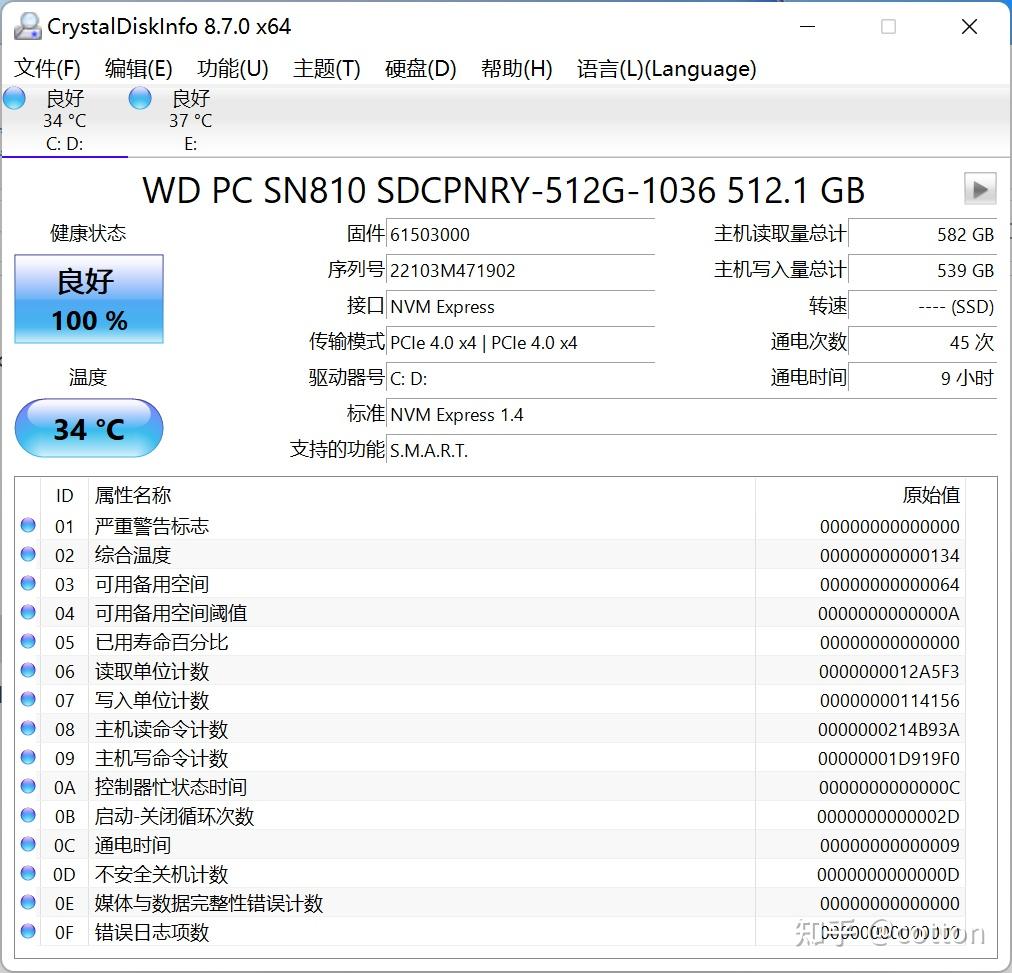This screenshot has height=973, width=1012.
Task: Click the blue dot next to 严重警告标志
Action: (x=27, y=525)
